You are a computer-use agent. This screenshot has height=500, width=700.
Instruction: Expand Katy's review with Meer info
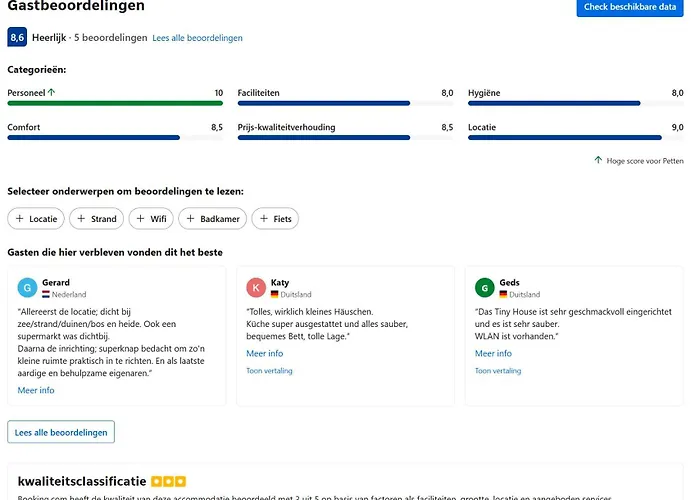264,353
